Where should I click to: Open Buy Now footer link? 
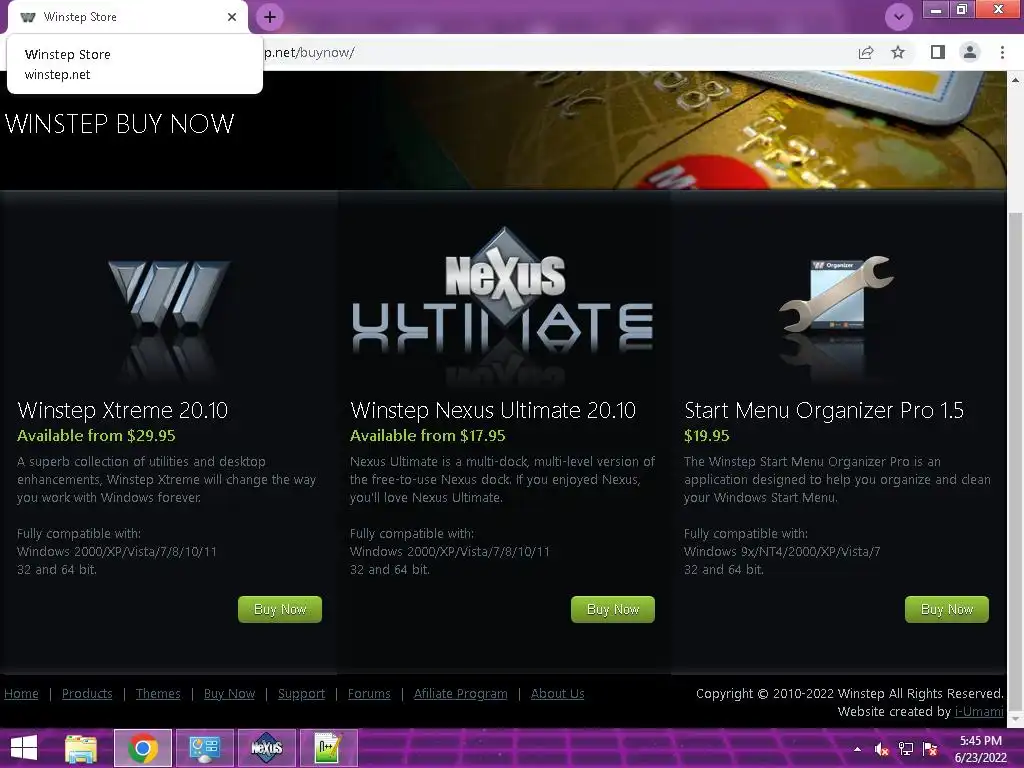click(x=229, y=694)
